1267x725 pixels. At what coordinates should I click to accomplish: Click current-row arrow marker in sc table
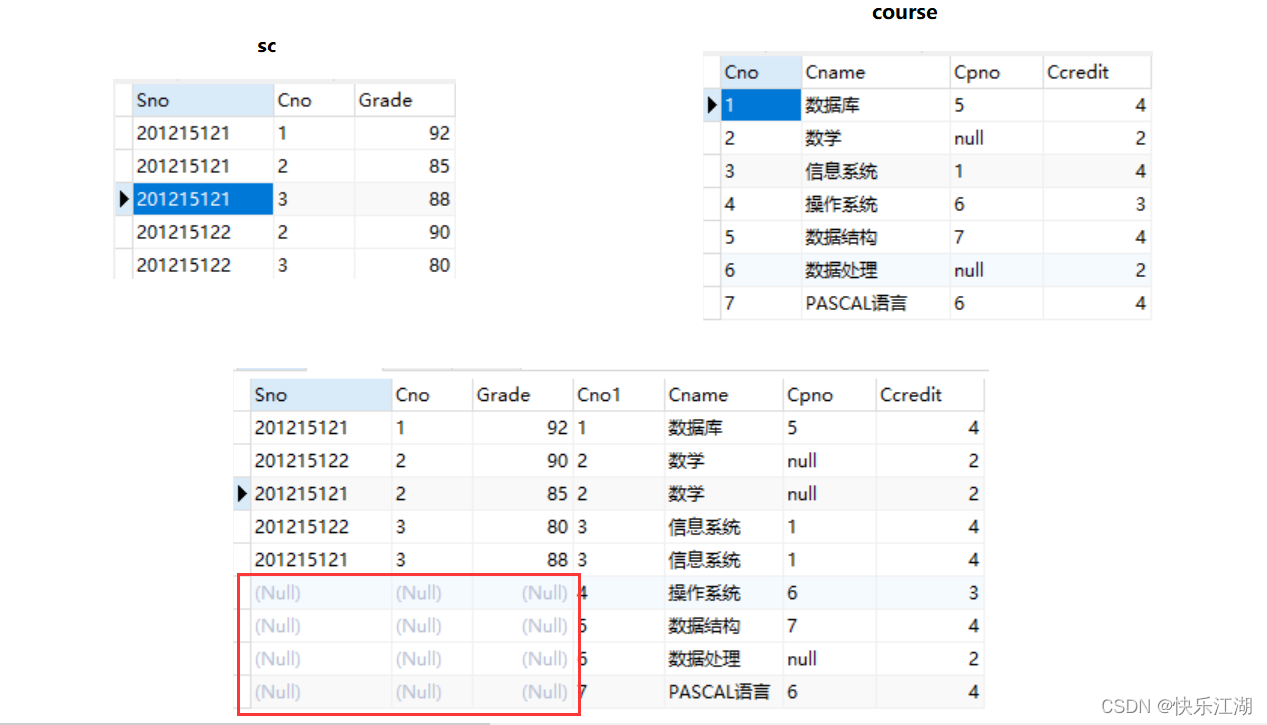(124, 199)
